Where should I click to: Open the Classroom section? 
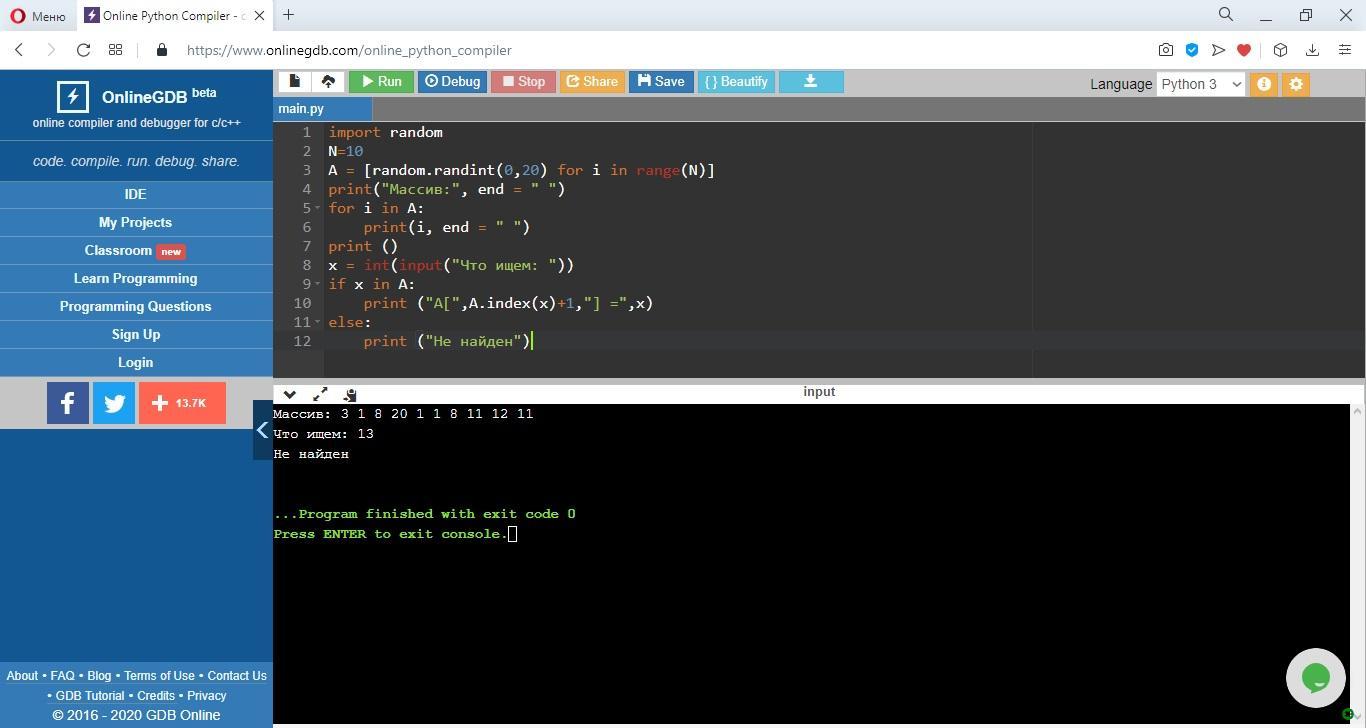coord(136,250)
